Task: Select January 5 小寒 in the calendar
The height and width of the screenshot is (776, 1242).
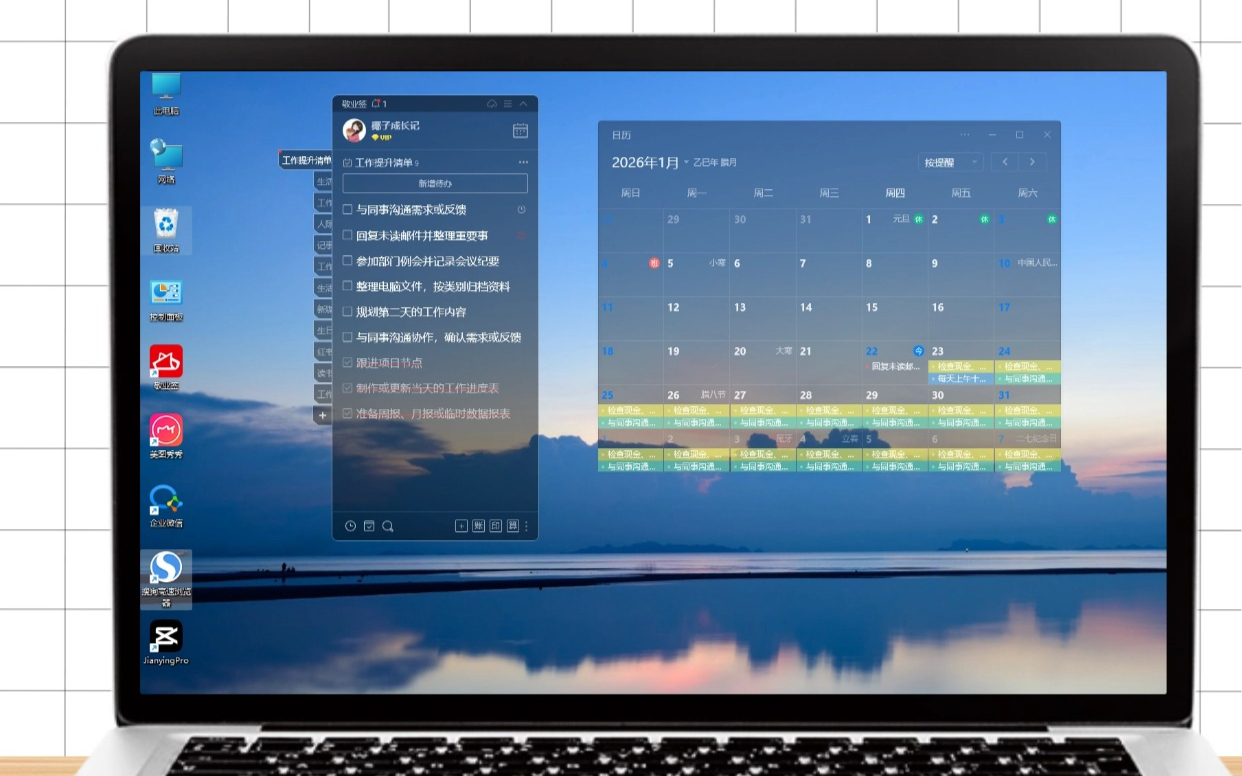Action: point(697,274)
